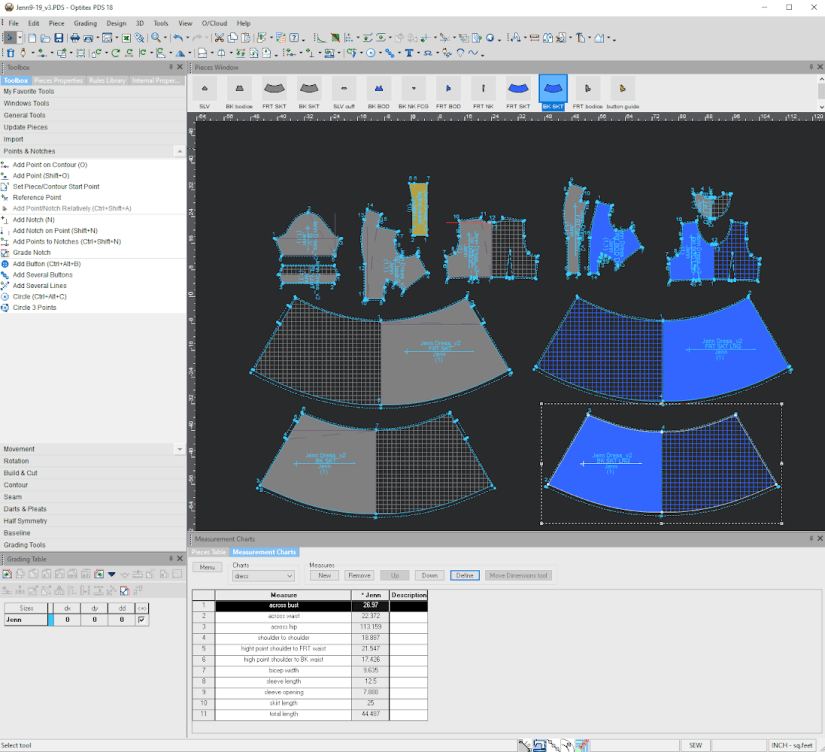This screenshot has height=752, width=825.
Task: Select Add Notch (N) tool
Action: (33, 219)
